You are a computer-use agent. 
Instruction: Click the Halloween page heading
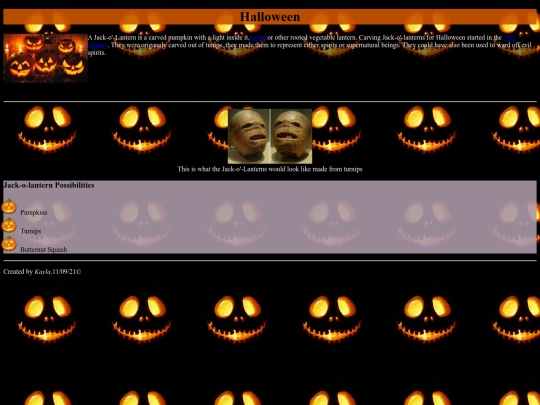pyautogui.click(x=270, y=17)
